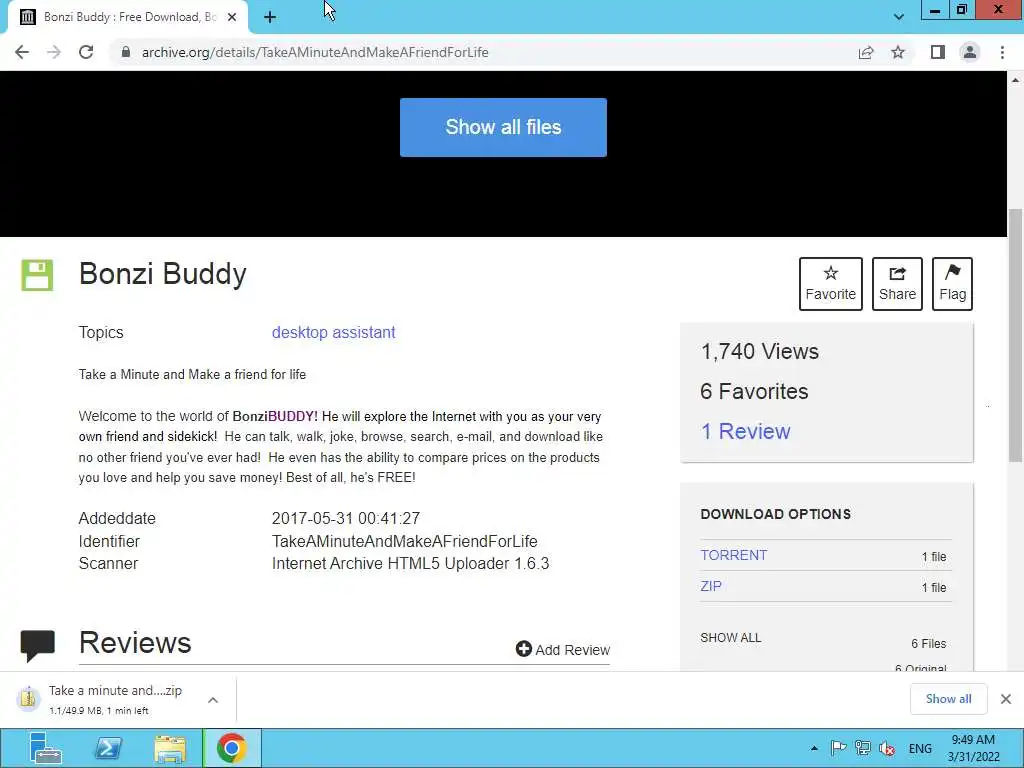Open the Chrome profile avatar
The width and height of the screenshot is (1024, 768).
coord(970,52)
